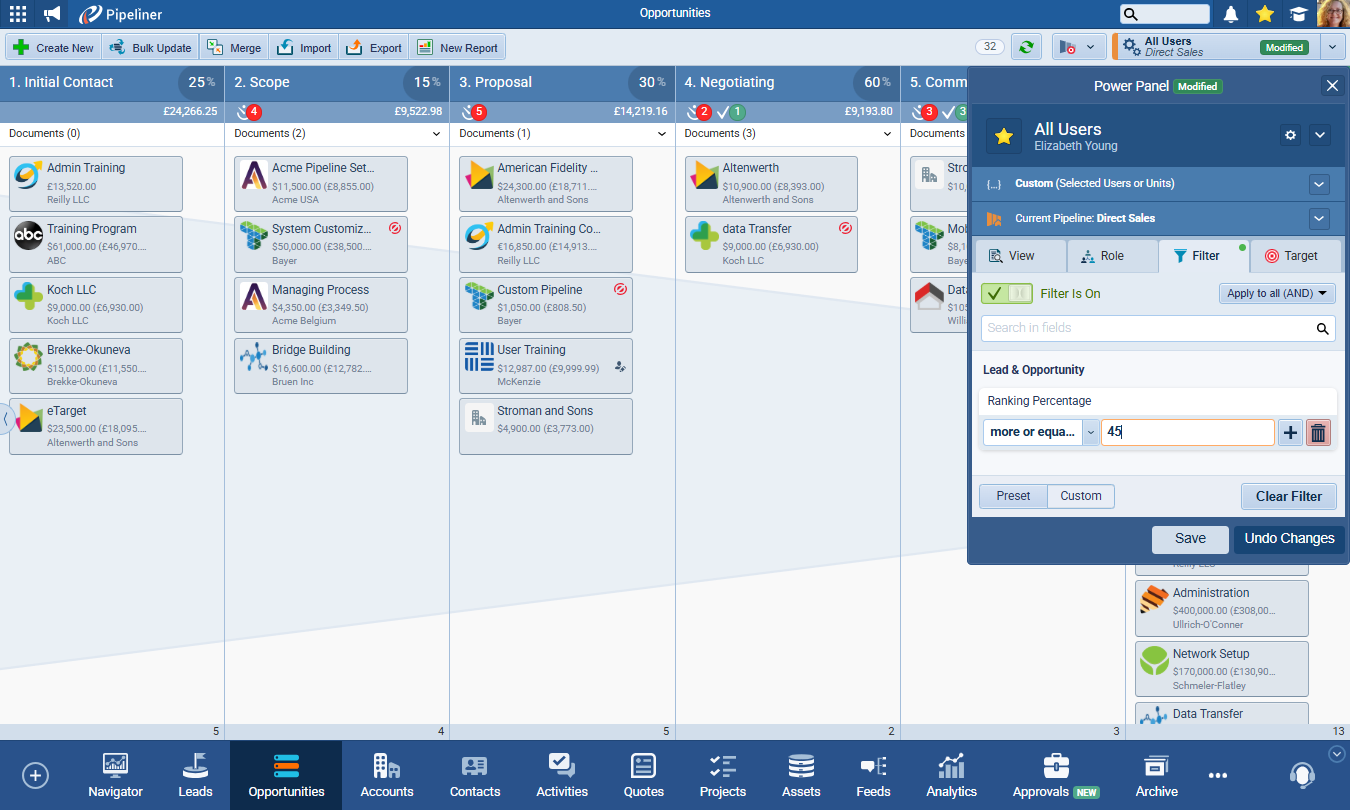Click the global search box
Viewport: 1350px width, 810px height.
click(1165, 14)
